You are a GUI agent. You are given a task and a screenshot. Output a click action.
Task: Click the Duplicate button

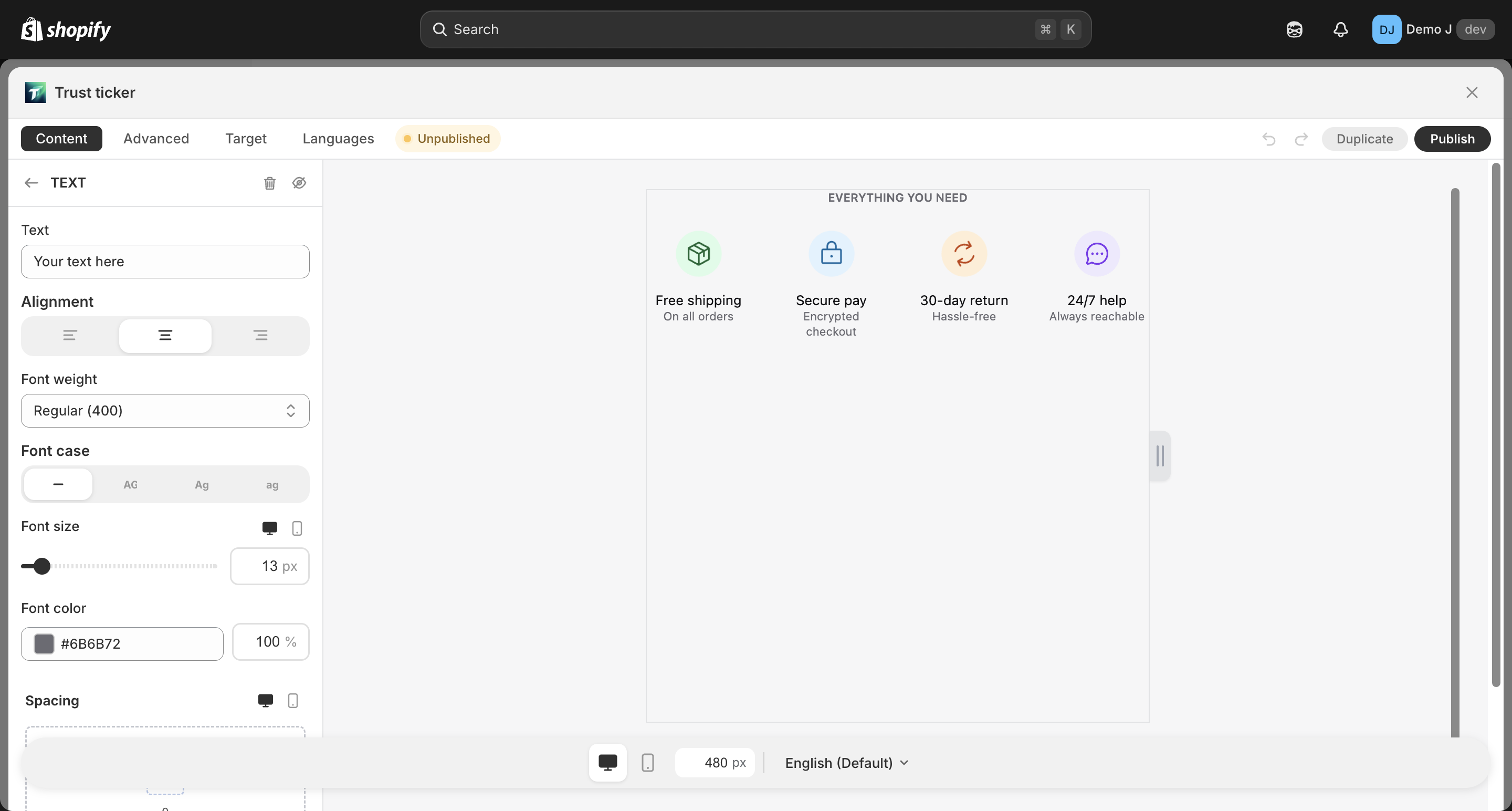[x=1364, y=139]
